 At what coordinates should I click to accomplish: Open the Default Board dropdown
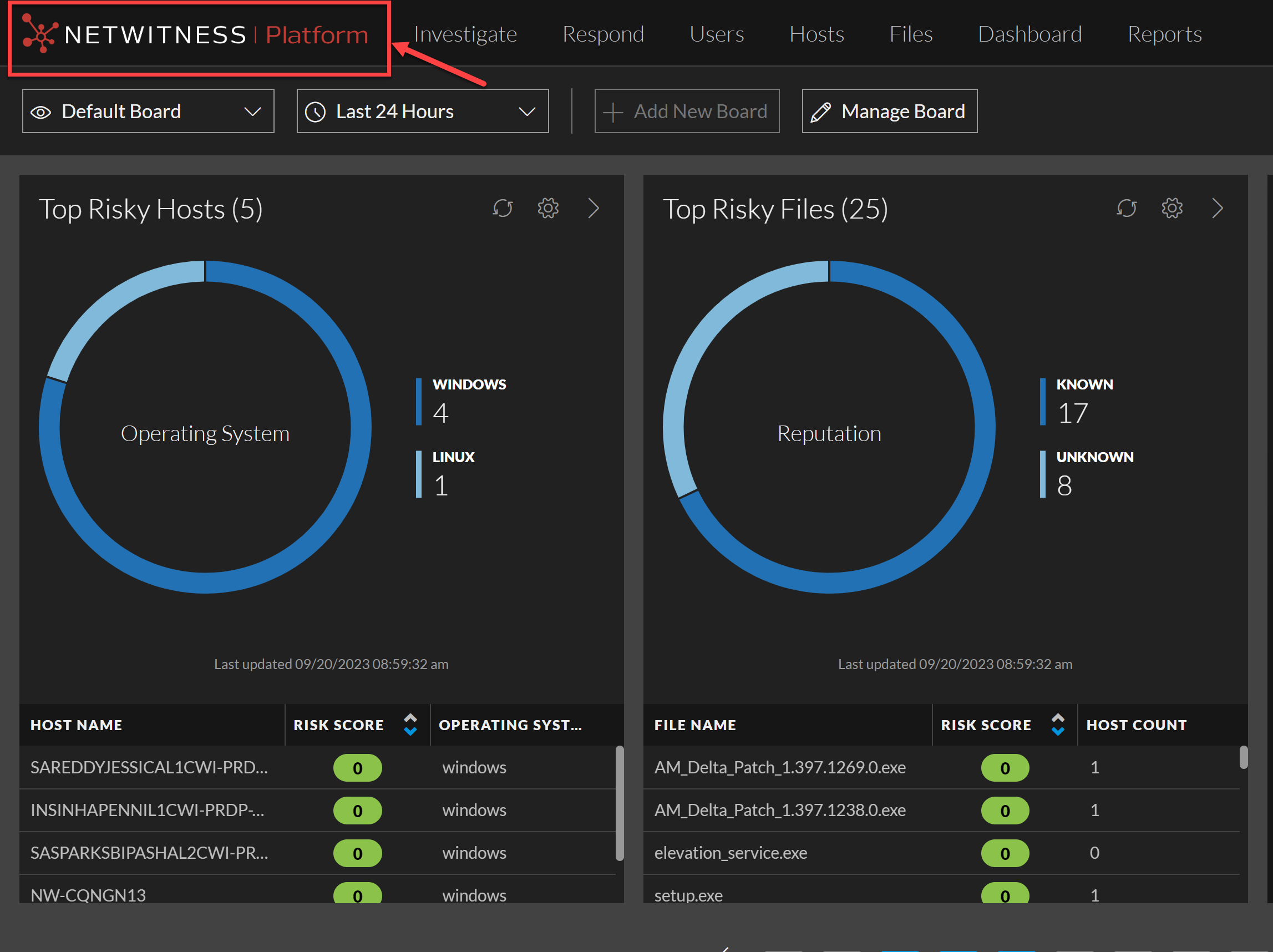tap(252, 112)
